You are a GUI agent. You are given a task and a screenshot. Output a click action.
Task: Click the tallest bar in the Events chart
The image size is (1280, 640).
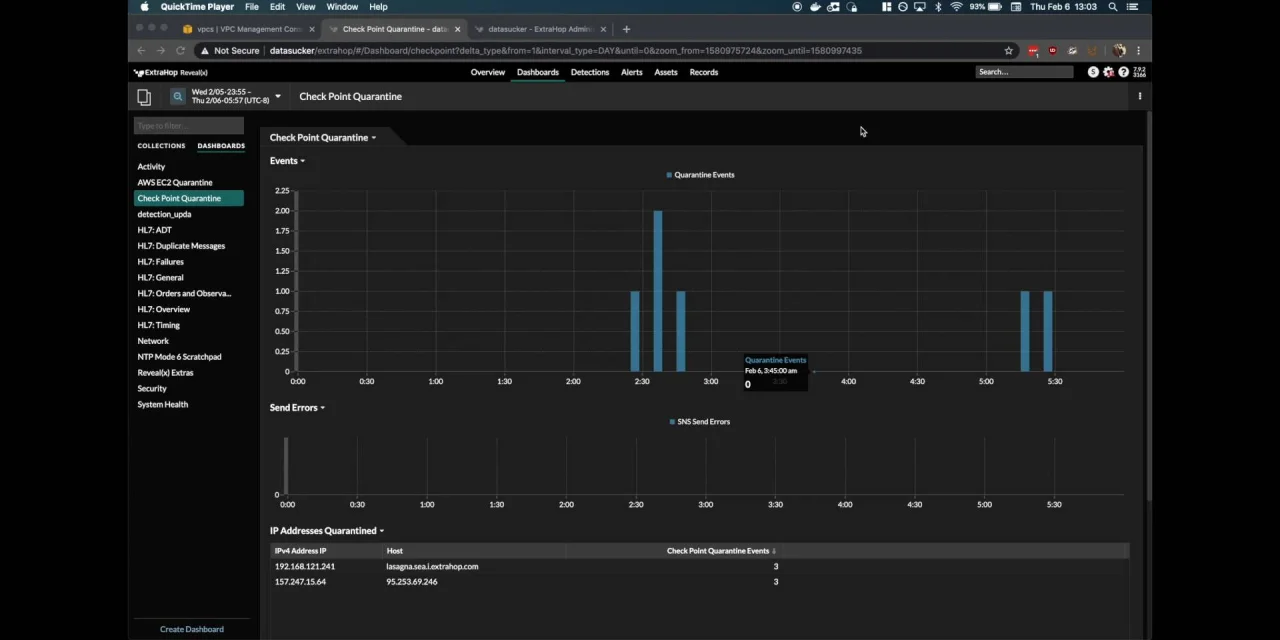[657, 291]
